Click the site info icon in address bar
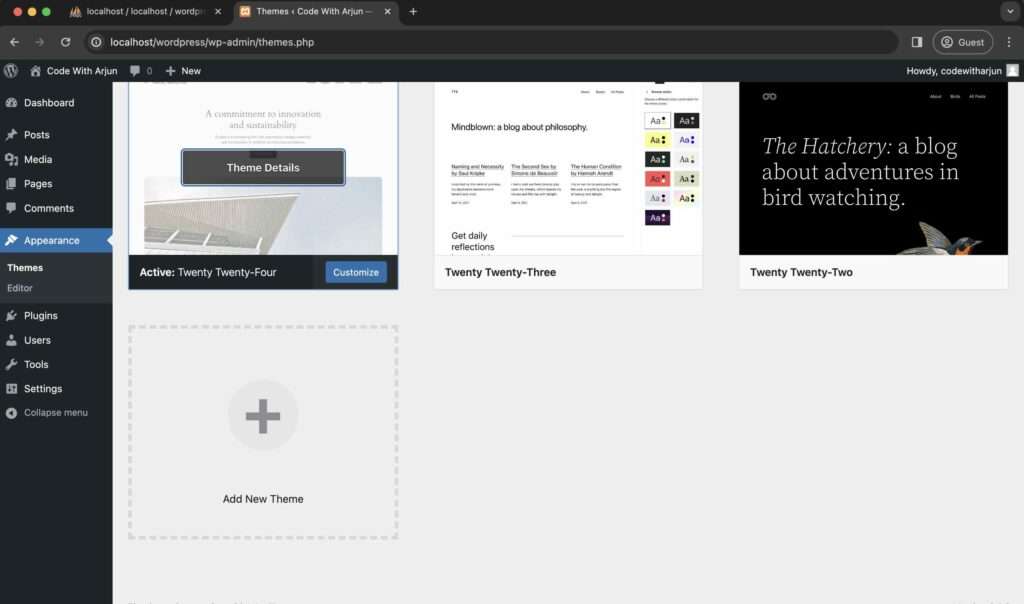Image resolution: width=1024 pixels, height=604 pixels. pos(96,42)
